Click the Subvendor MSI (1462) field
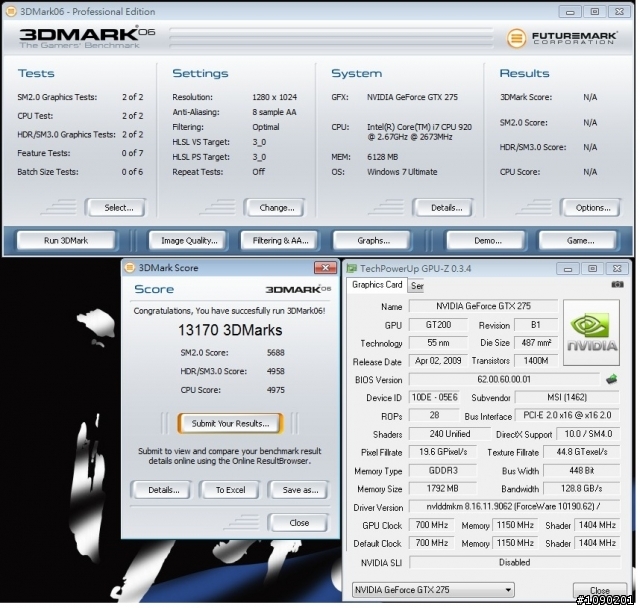Image resolution: width=640 pixels, height=608 pixels. pyautogui.click(x=567, y=397)
